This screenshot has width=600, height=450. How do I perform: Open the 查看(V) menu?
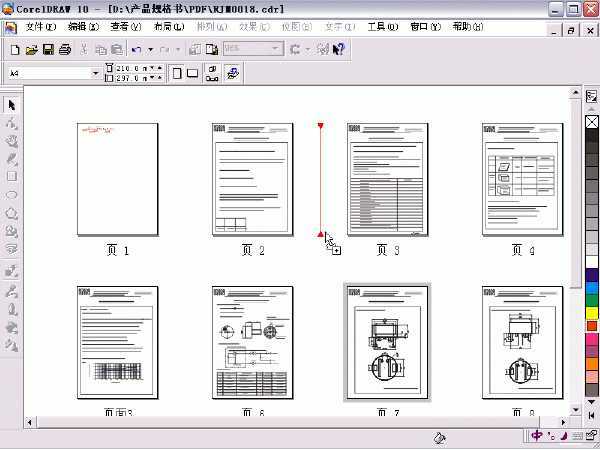coord(126,27)
